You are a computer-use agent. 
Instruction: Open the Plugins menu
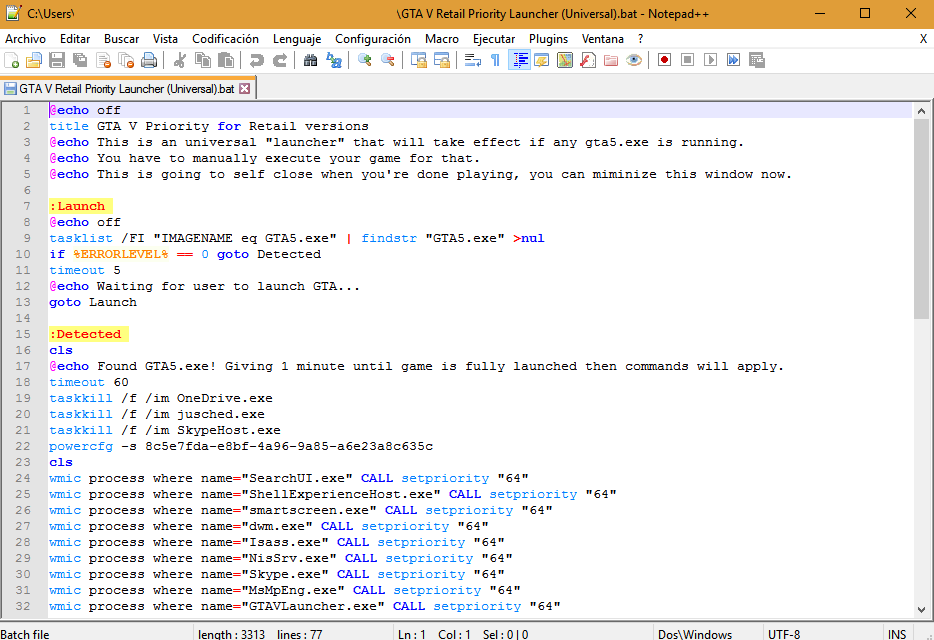[549, 39]
